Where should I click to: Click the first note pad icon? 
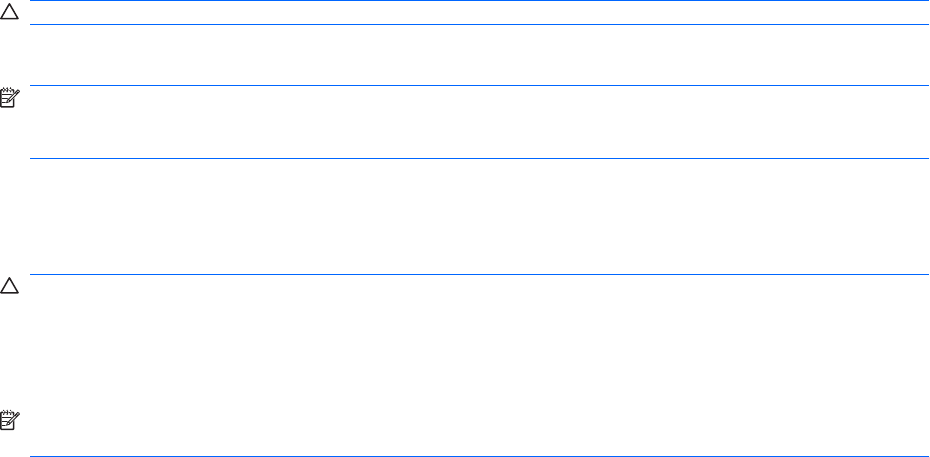[9, 97]
